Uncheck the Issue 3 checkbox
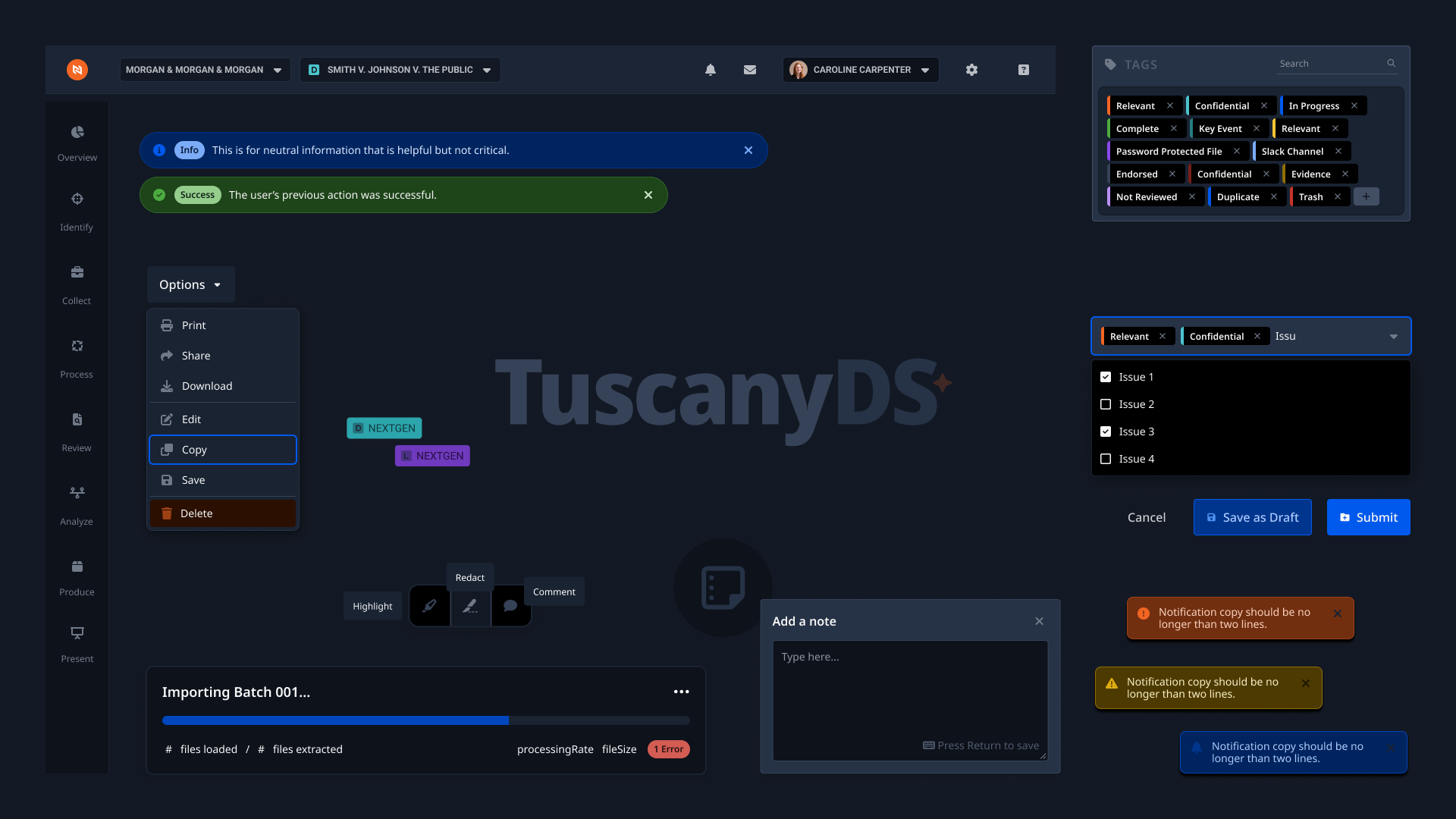 click(x=1106, y=431)
